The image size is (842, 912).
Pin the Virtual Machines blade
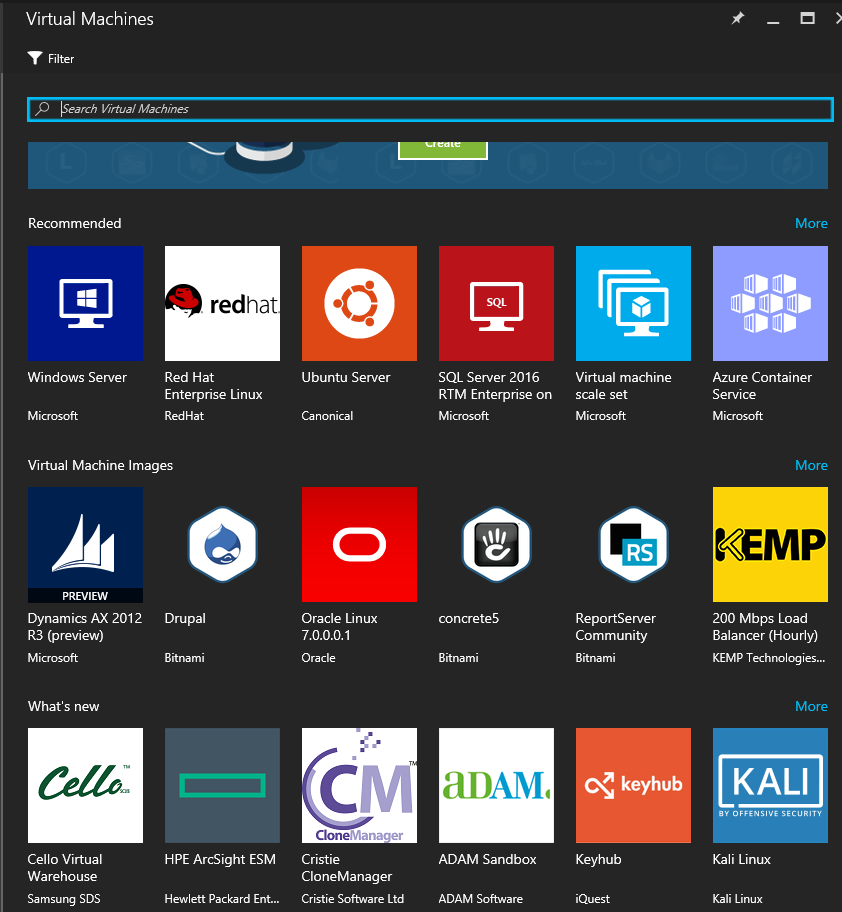(737, 19)
